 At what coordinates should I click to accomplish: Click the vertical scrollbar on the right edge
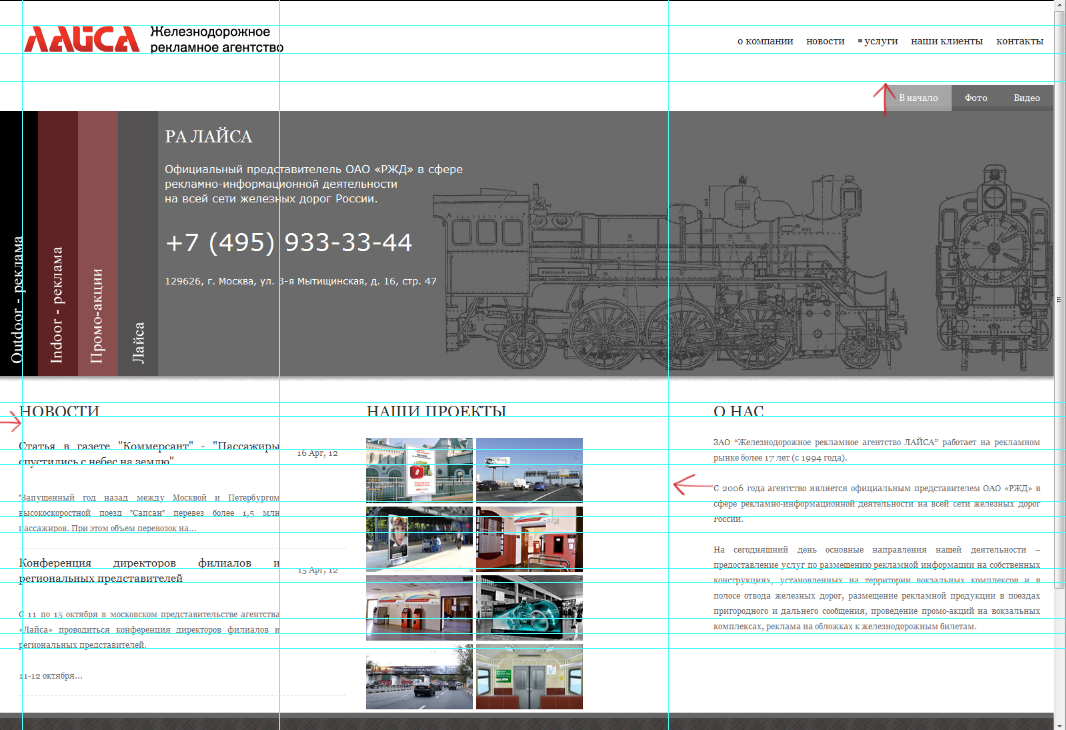coord(1059,299)
